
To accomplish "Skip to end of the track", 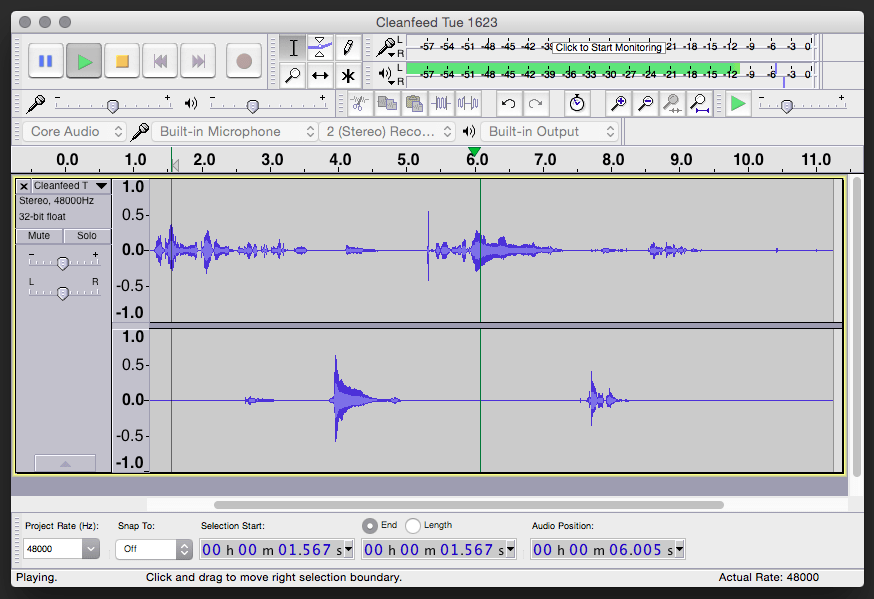I will point(198,61).
